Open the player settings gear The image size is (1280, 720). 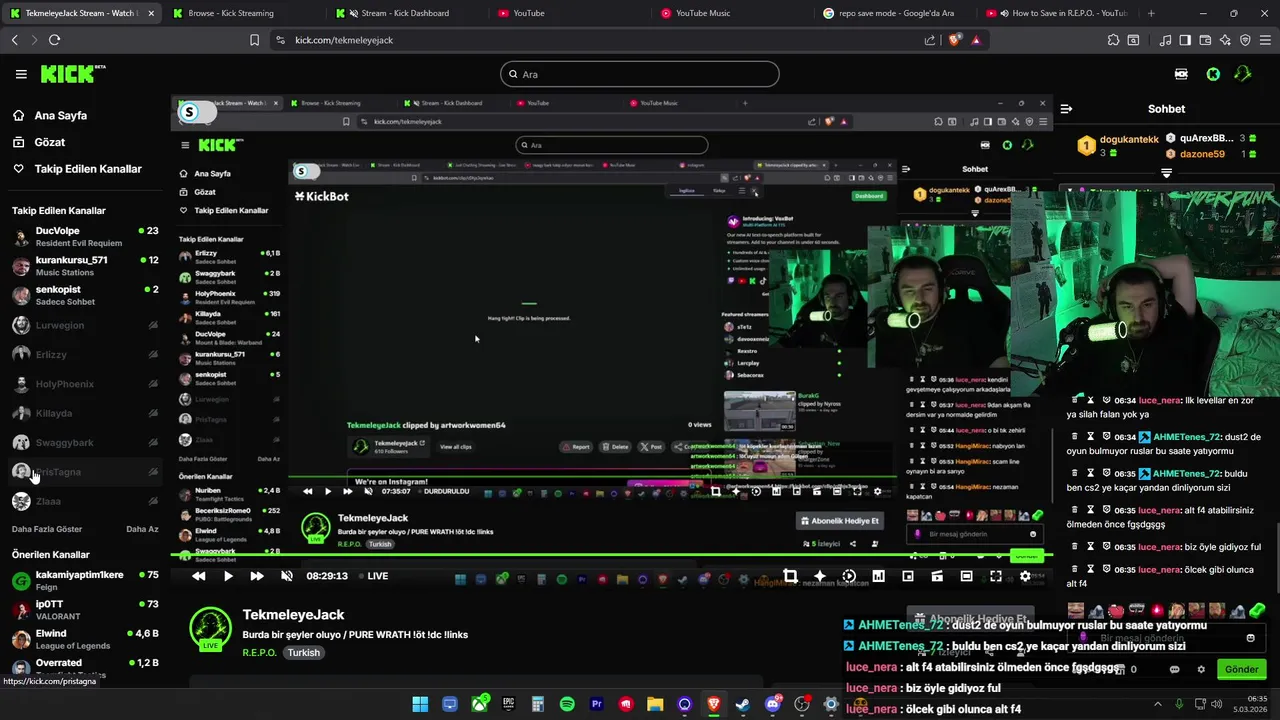pyautogui.click(x=1025, y=576)
